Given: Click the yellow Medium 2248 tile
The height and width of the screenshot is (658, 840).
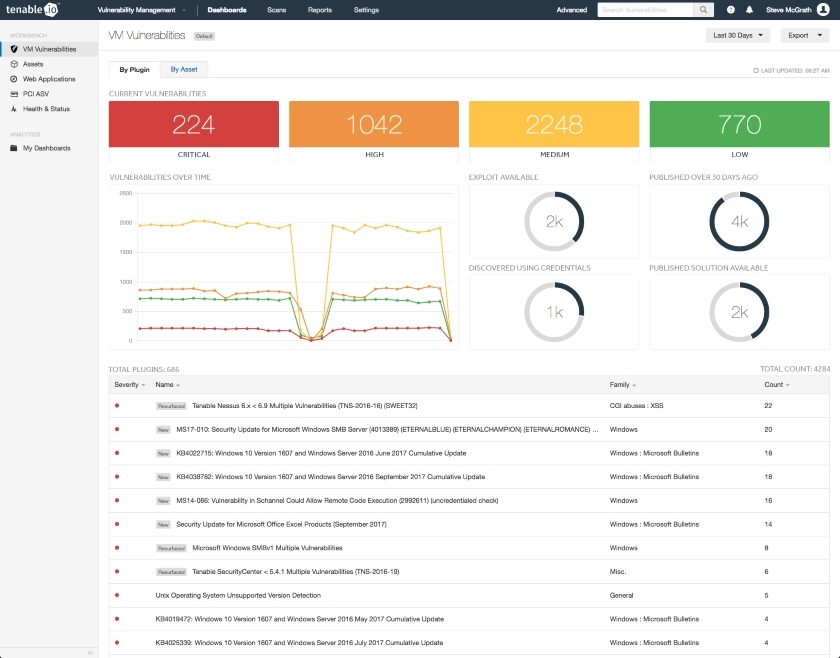Looking at the screenshot, I should (x=554, y=124).
